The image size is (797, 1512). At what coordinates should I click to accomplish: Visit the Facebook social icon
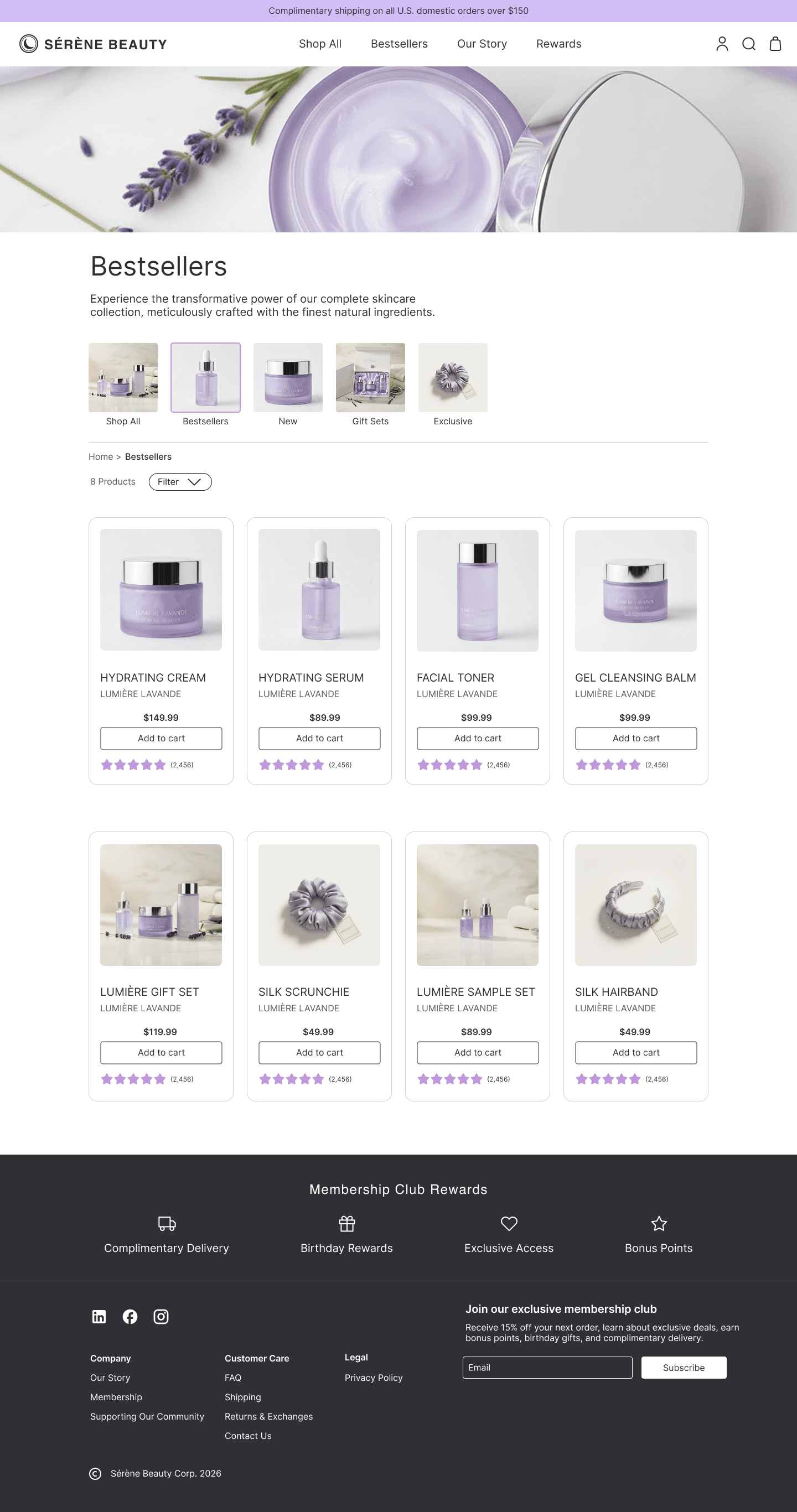[x=130, y=1317]
